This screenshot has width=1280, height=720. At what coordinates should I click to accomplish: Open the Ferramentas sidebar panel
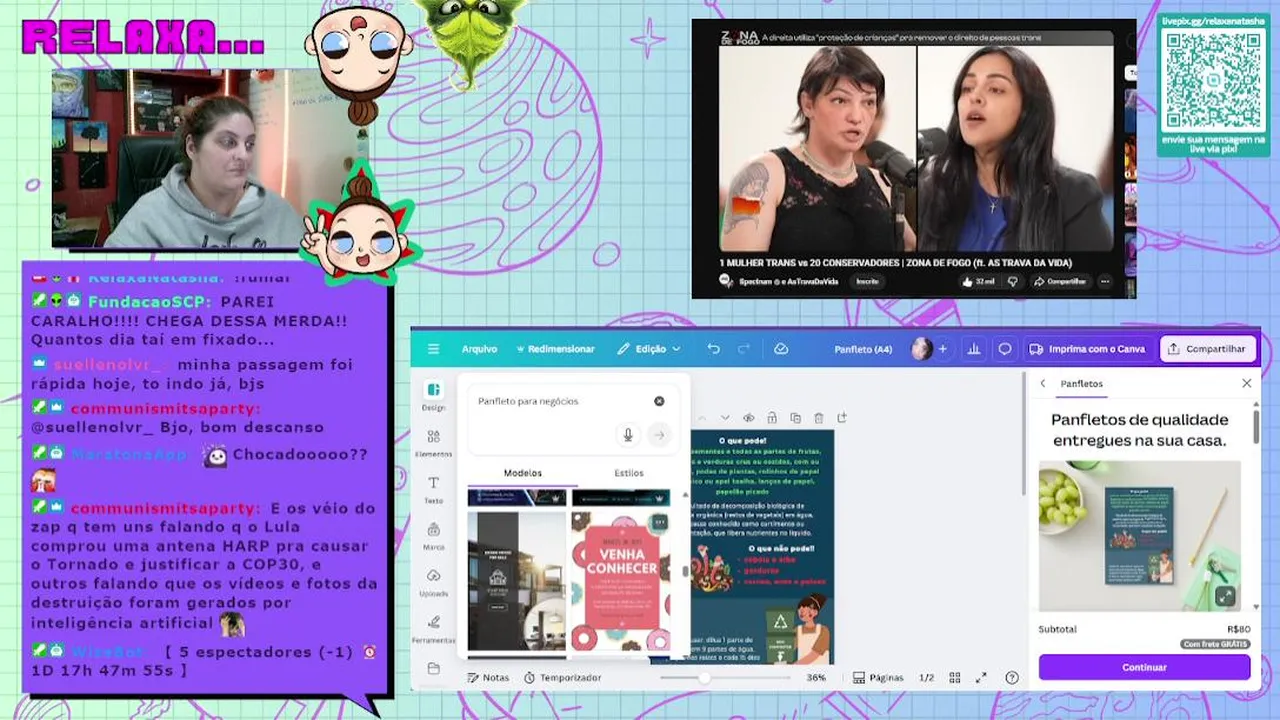433,628
